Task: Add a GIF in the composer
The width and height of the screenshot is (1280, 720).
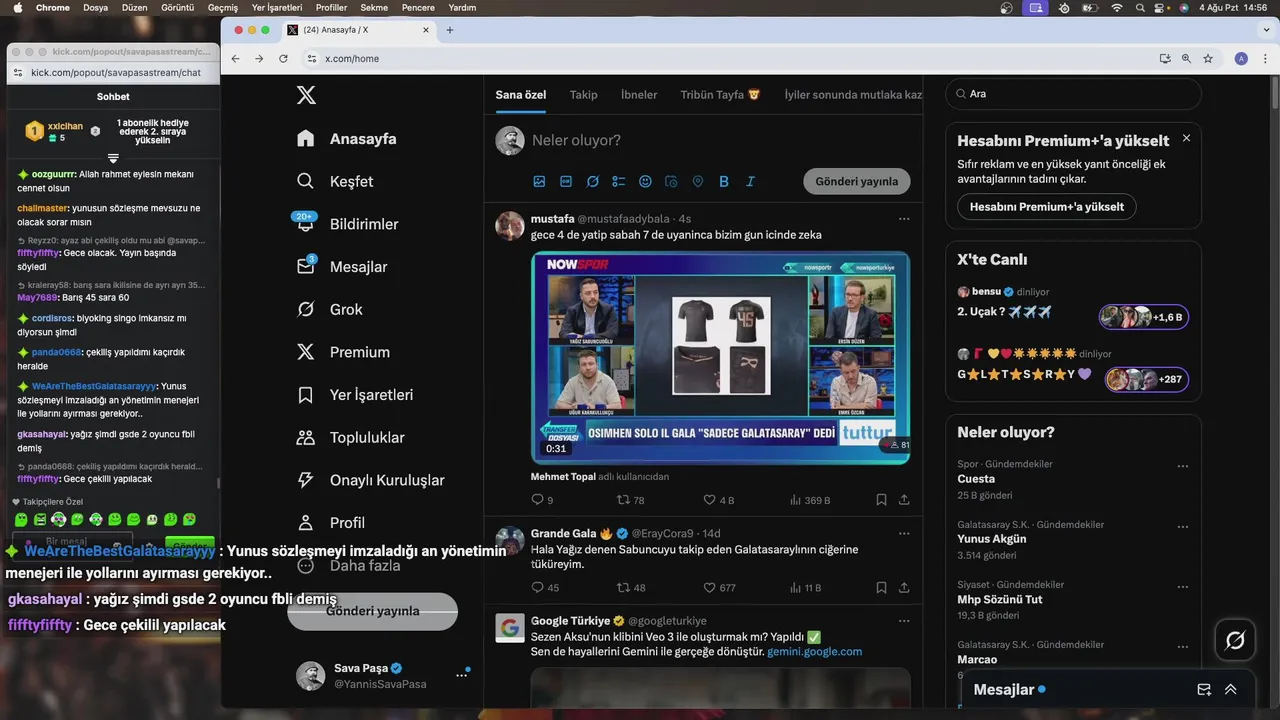Action: pos(566,181)
